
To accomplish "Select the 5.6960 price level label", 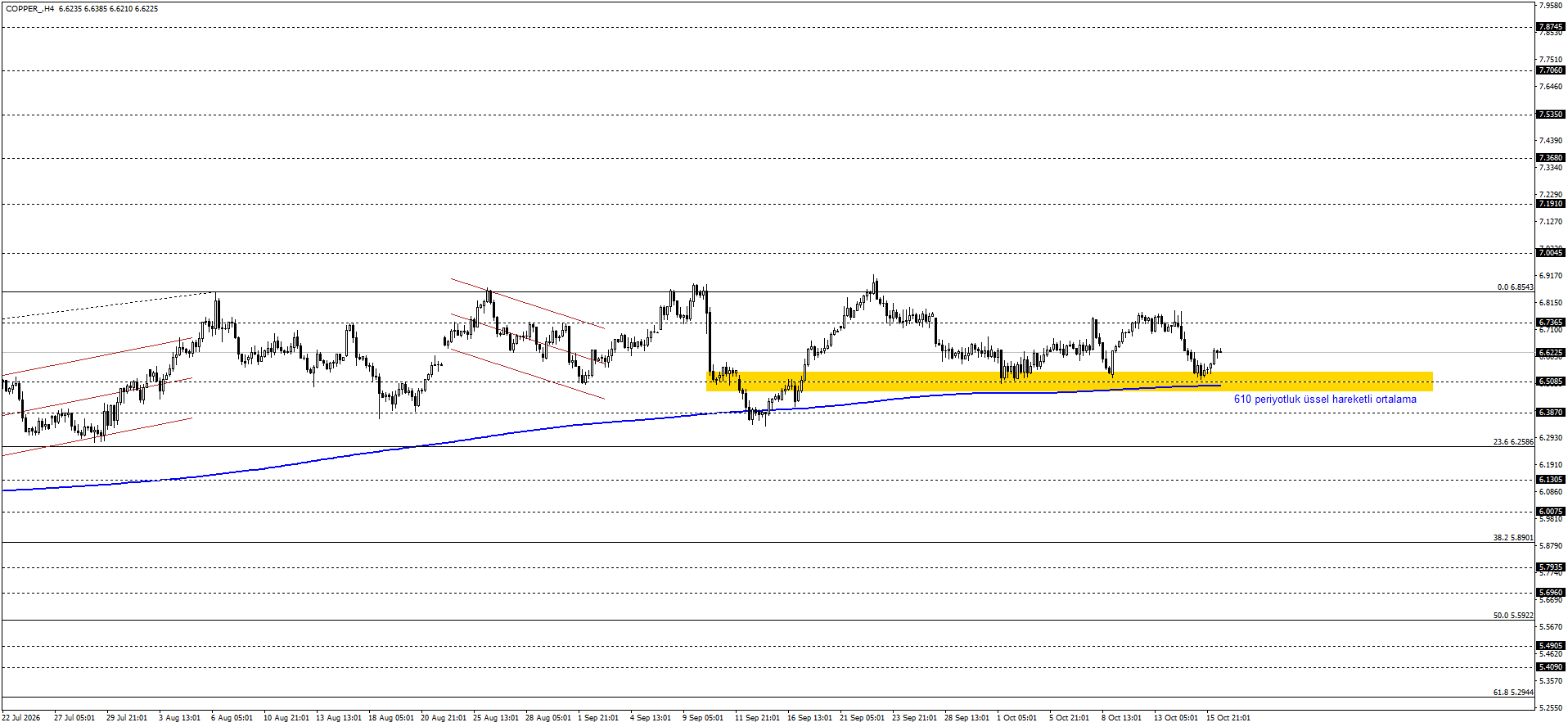I will coord(1551,593).
